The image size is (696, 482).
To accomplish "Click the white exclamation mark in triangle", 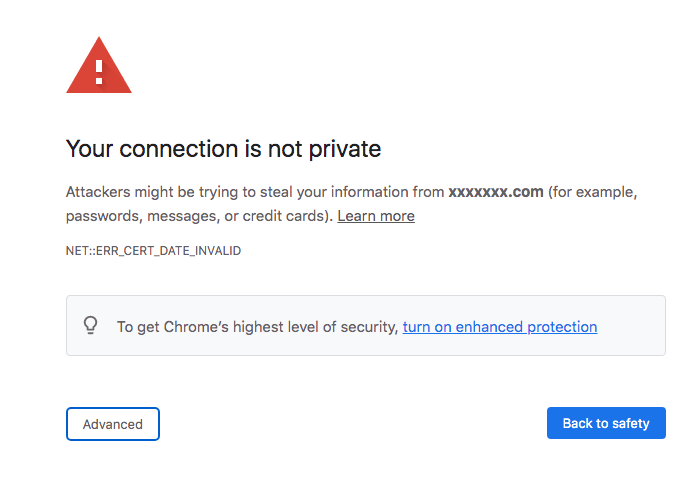I will click(99, 72).
